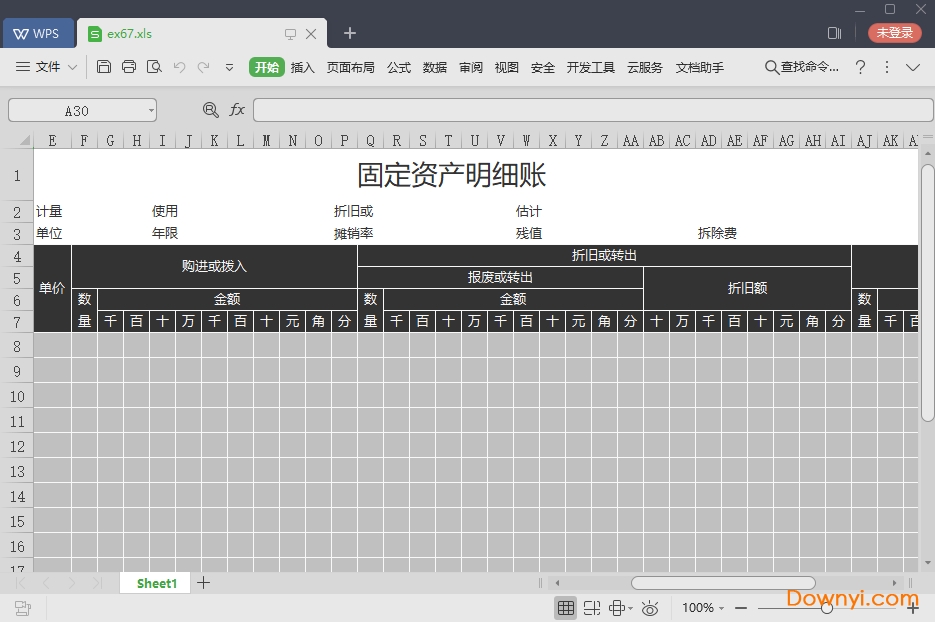
Task: Open the 插入 ribbon tab
Action: [302, 67]
